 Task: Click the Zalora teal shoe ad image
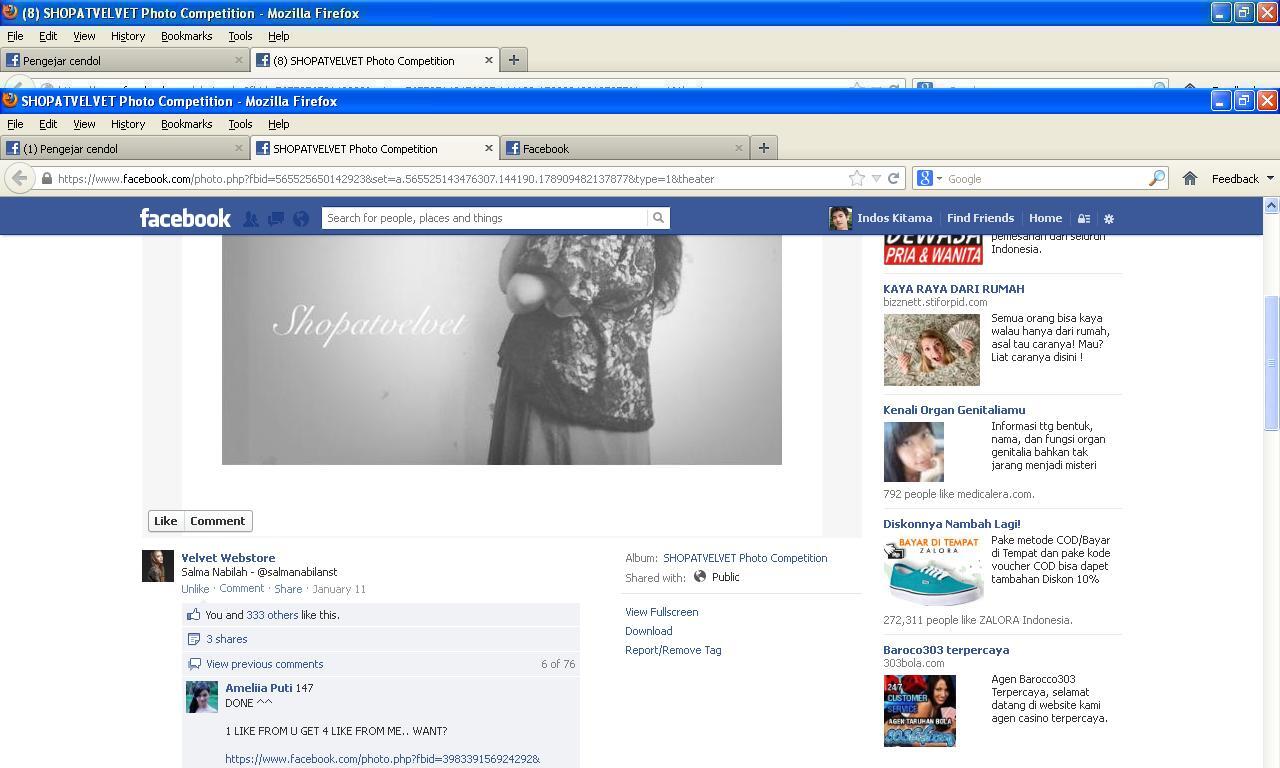(932, 570)
